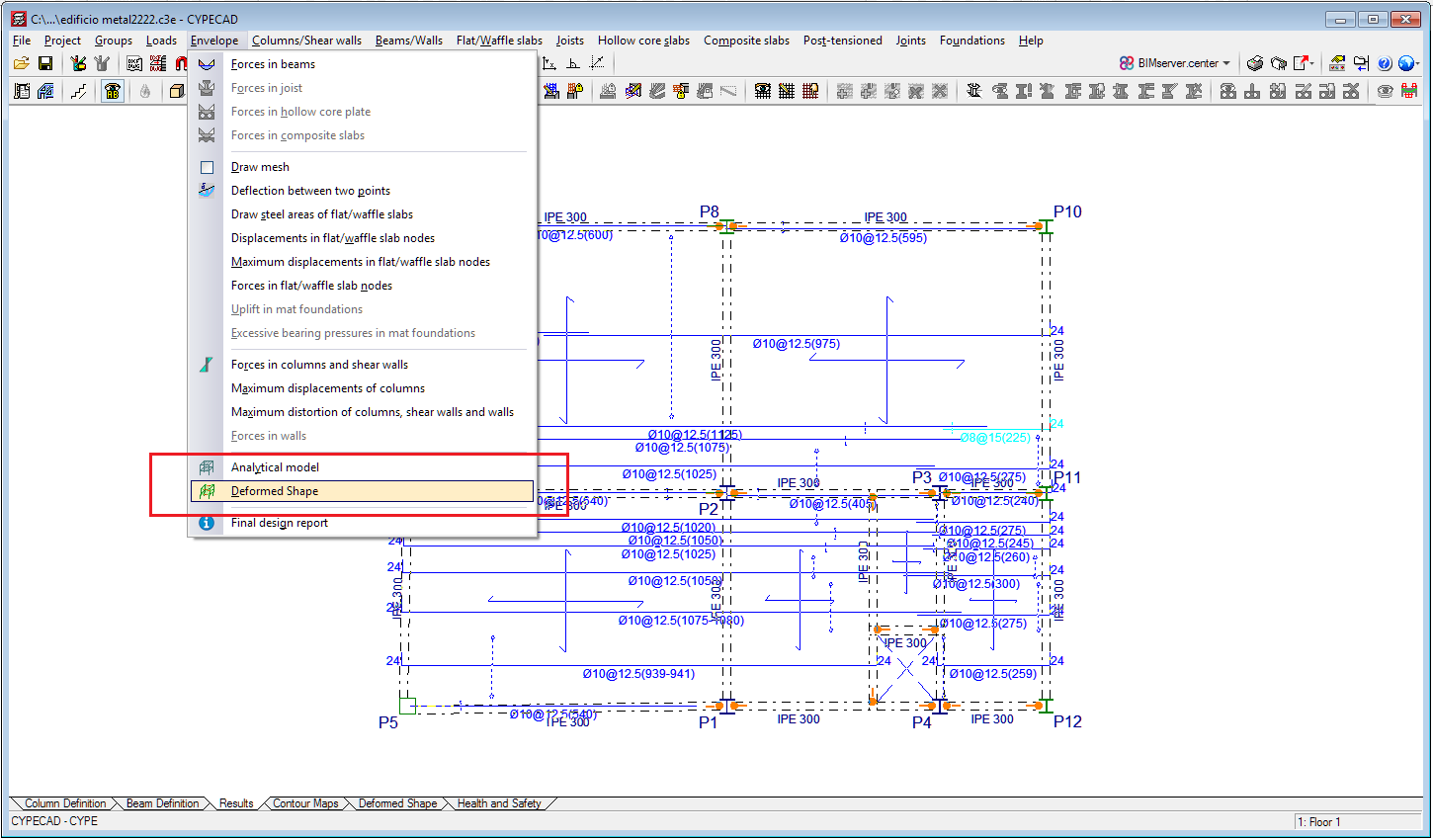The width and height of the screenshot is (1433, 840).
Task: Switch to the Contour Maps tab
Action: pyautogui.click(x=305, y=803)
